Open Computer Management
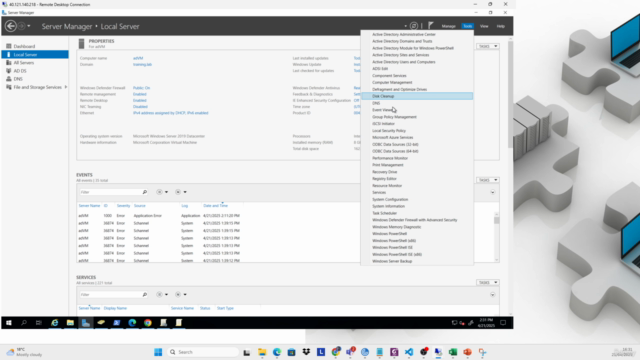This screenshot has height=360, width=640. [x=417, y=82]
